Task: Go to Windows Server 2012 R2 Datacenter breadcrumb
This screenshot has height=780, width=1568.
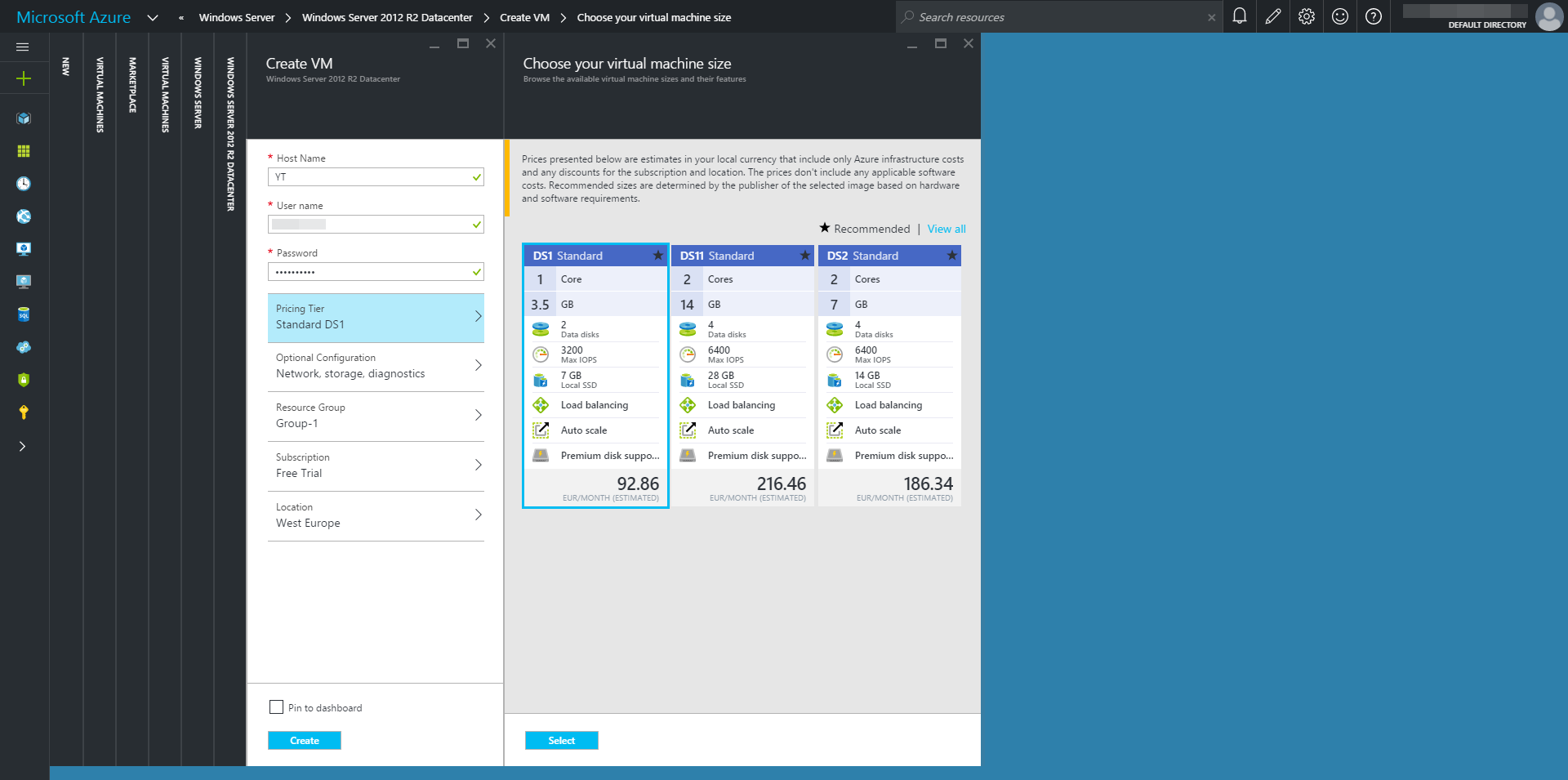Action: (387, 17)
